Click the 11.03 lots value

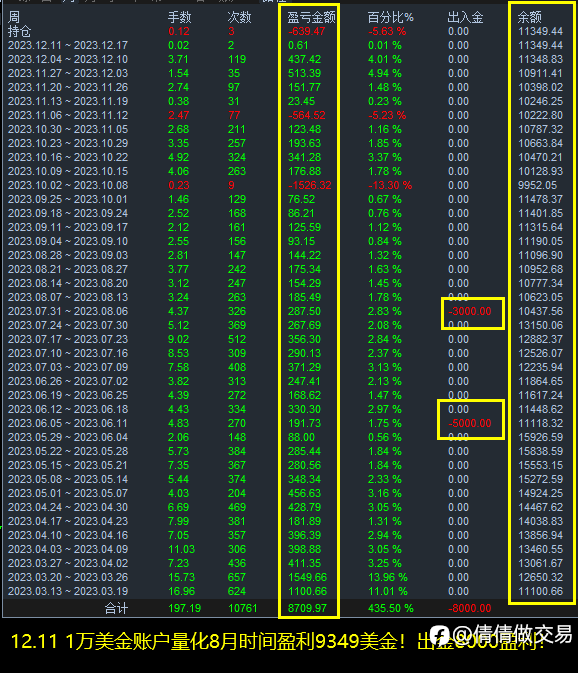(182, 549)
